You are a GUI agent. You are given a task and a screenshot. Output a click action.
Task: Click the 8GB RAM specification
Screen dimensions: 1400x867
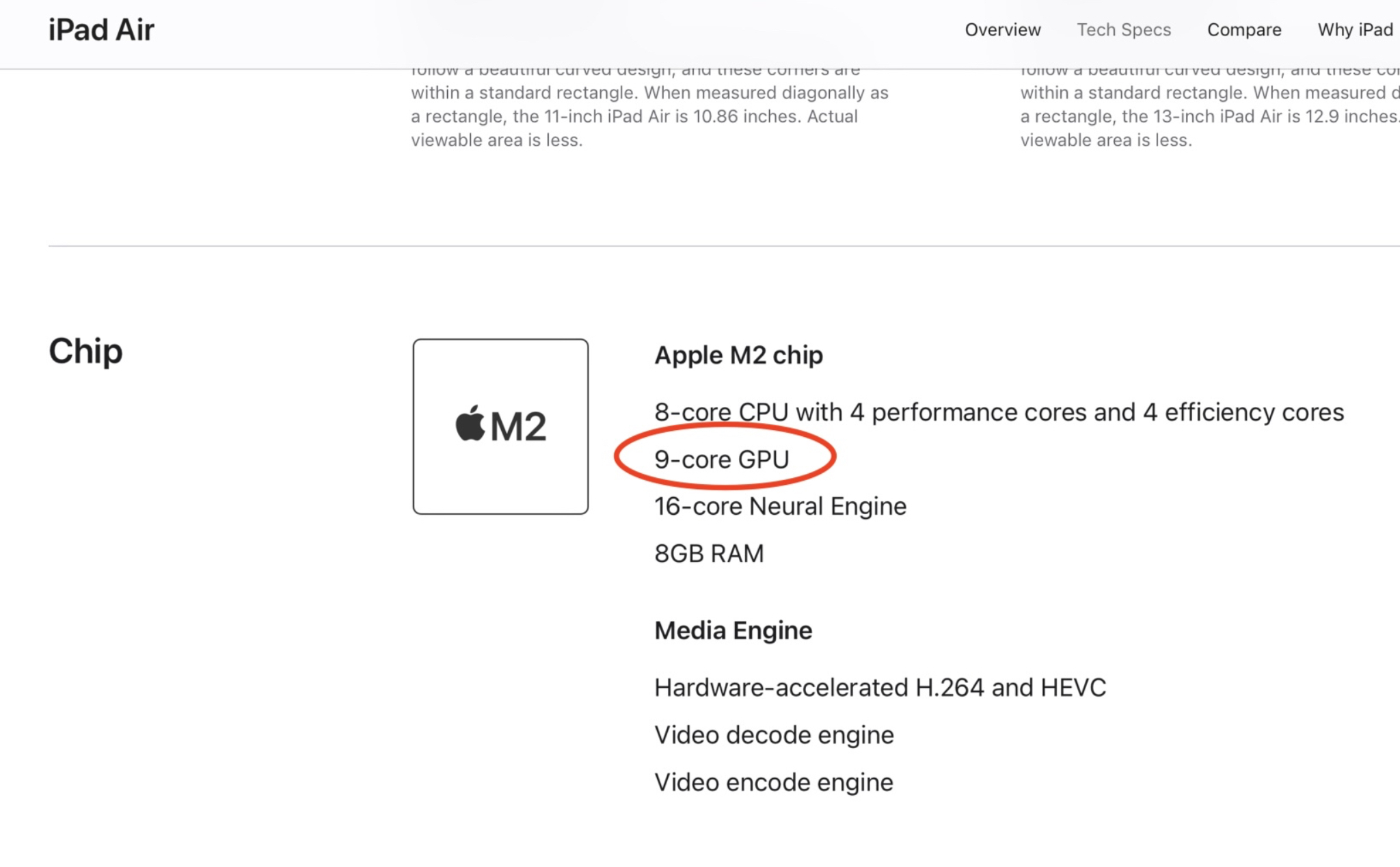tap(709, 554)
